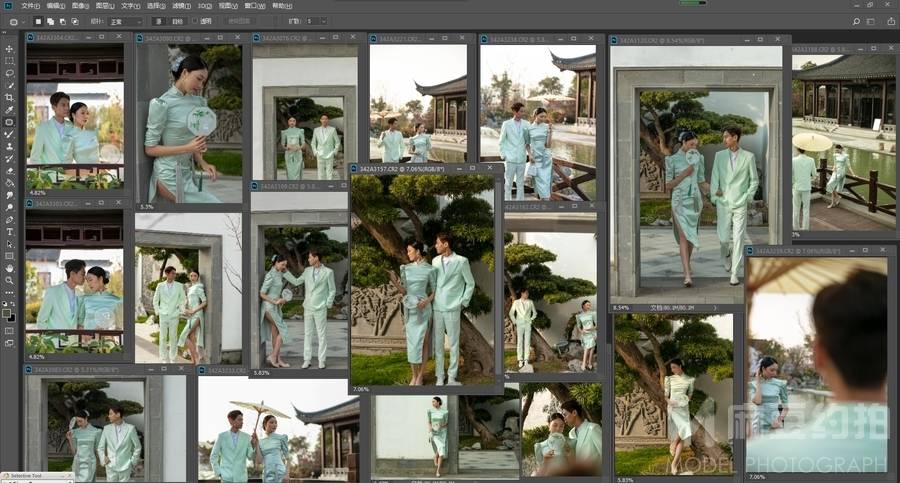
Task: Select the Brush tool
Action: click(x=9, y=134)
